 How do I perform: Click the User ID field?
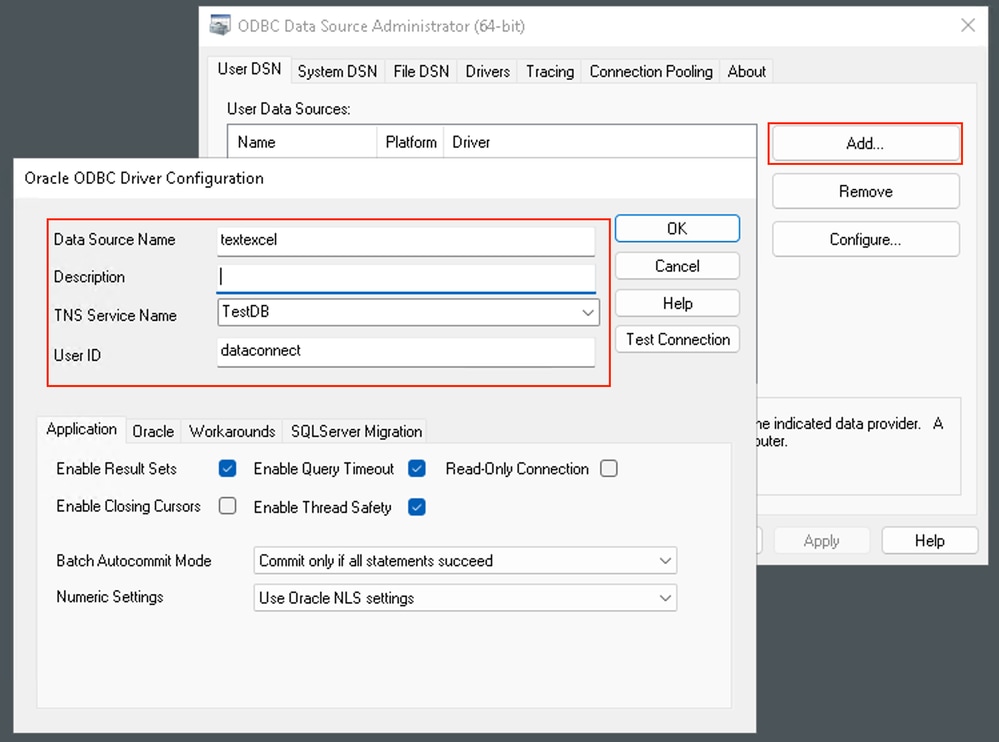tap(406, 352)
